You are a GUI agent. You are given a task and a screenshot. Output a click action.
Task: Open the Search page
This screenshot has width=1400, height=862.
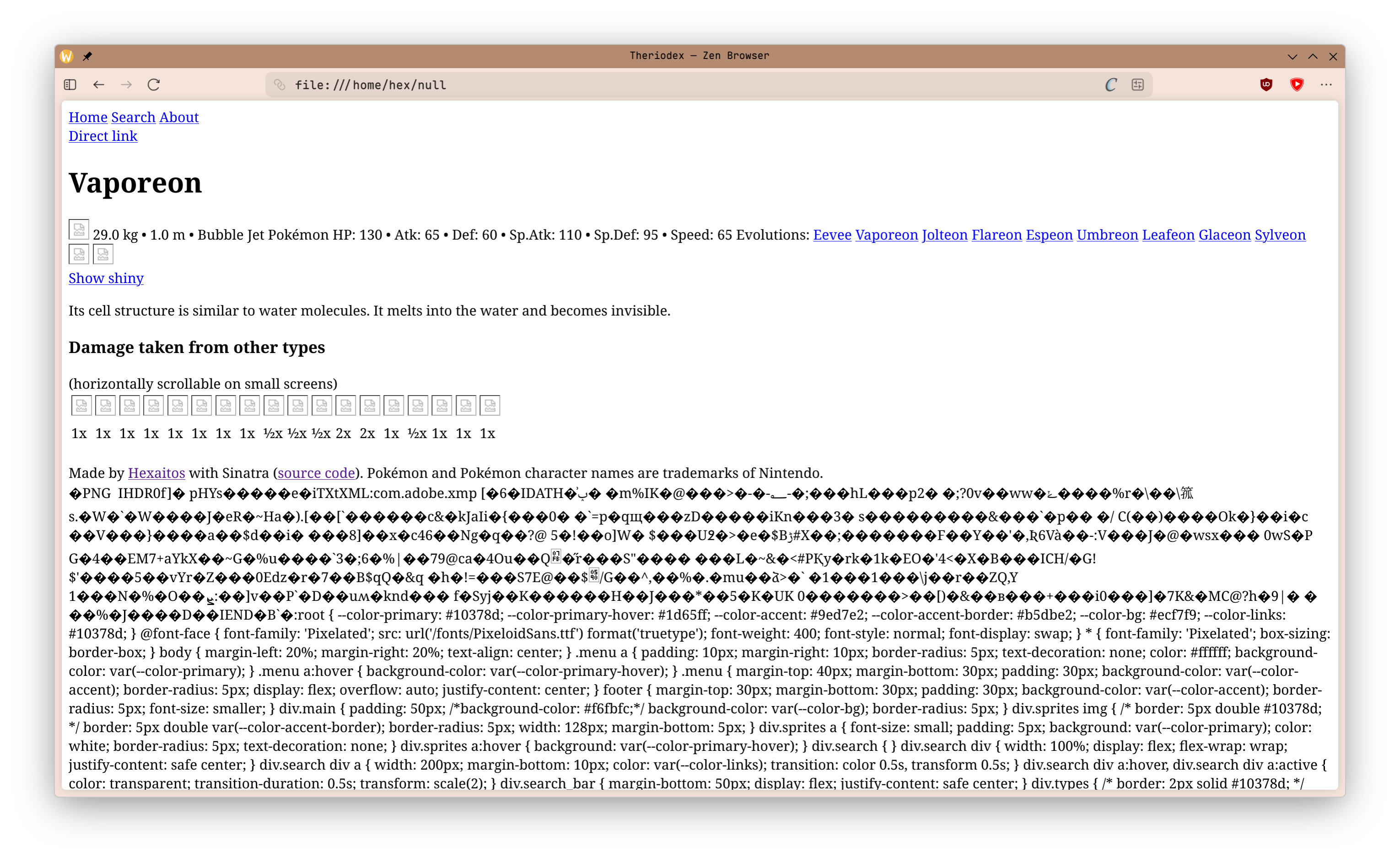click(133, 118)
